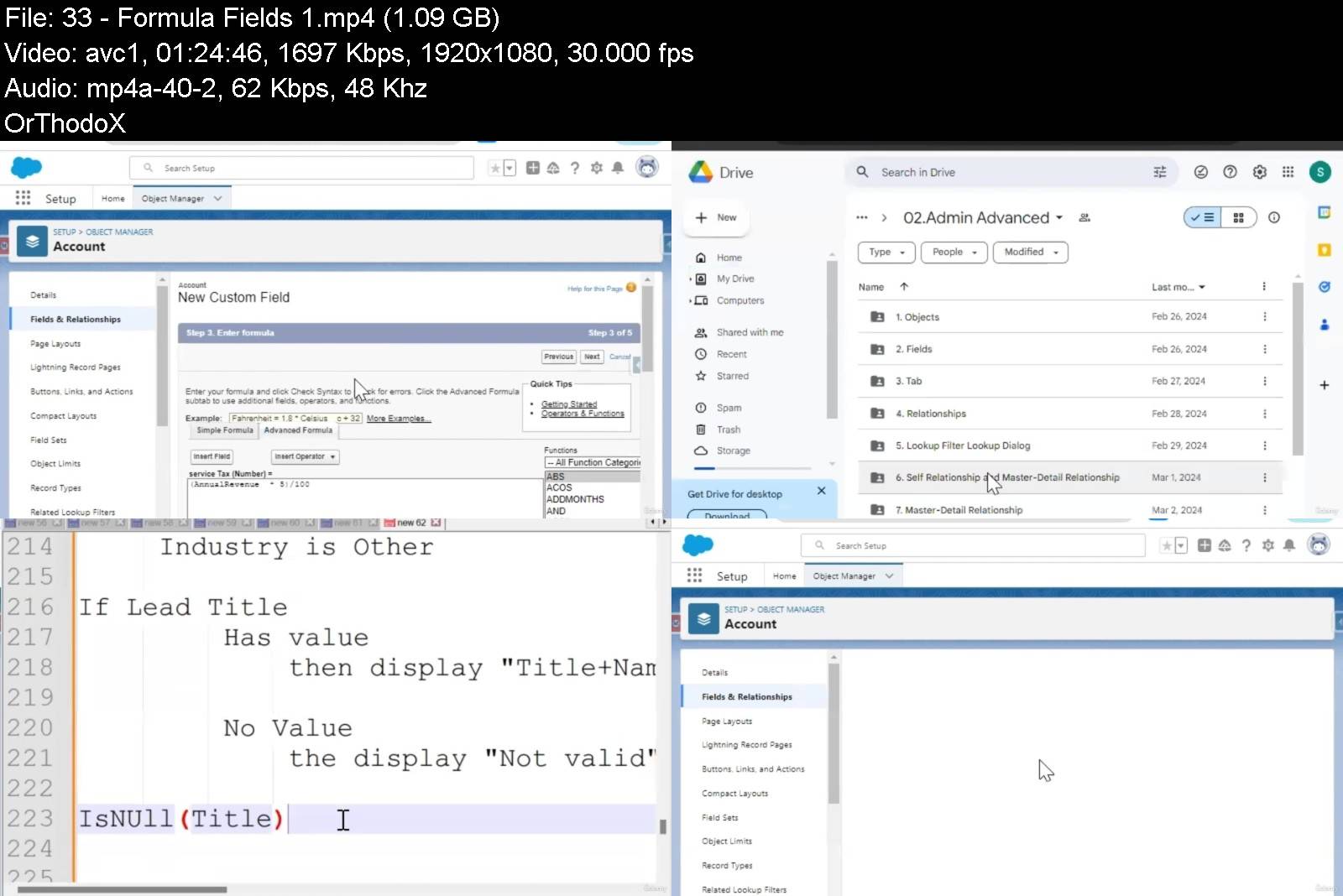Open the Drive support help icon
This screenshot has width=1343, height=896.
tap(1230, 172)
